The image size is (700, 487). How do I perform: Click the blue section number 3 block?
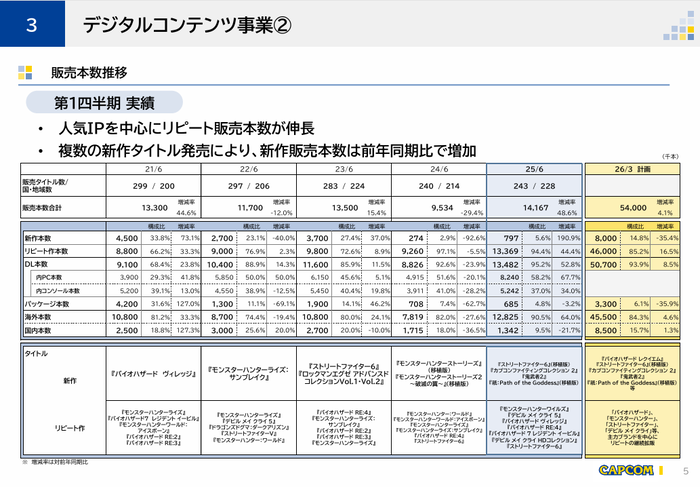click(32, 24)
